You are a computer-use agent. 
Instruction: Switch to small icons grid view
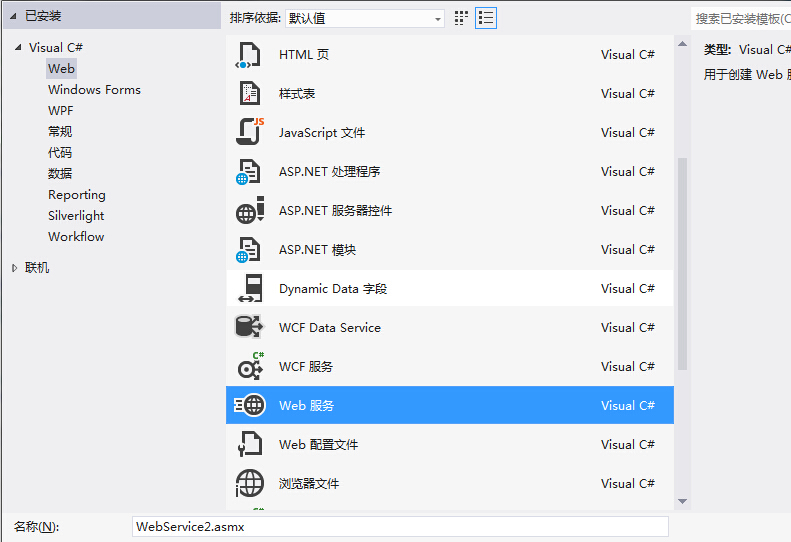tap(461, 18)
